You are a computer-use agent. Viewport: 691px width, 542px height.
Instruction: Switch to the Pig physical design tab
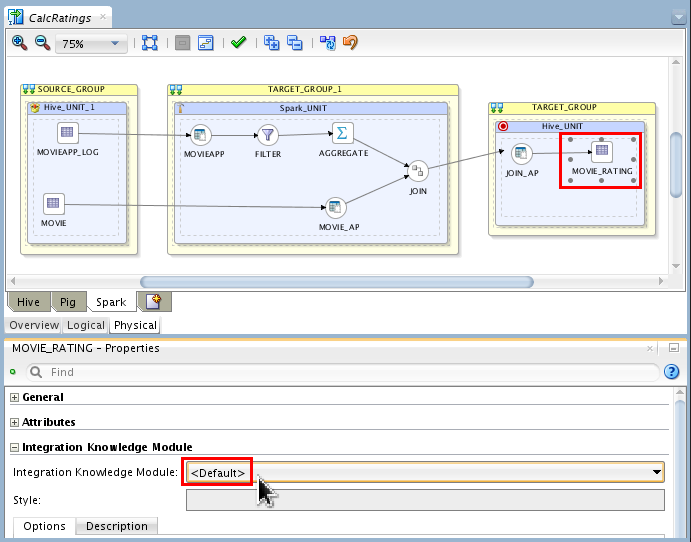tap(67, 302)
